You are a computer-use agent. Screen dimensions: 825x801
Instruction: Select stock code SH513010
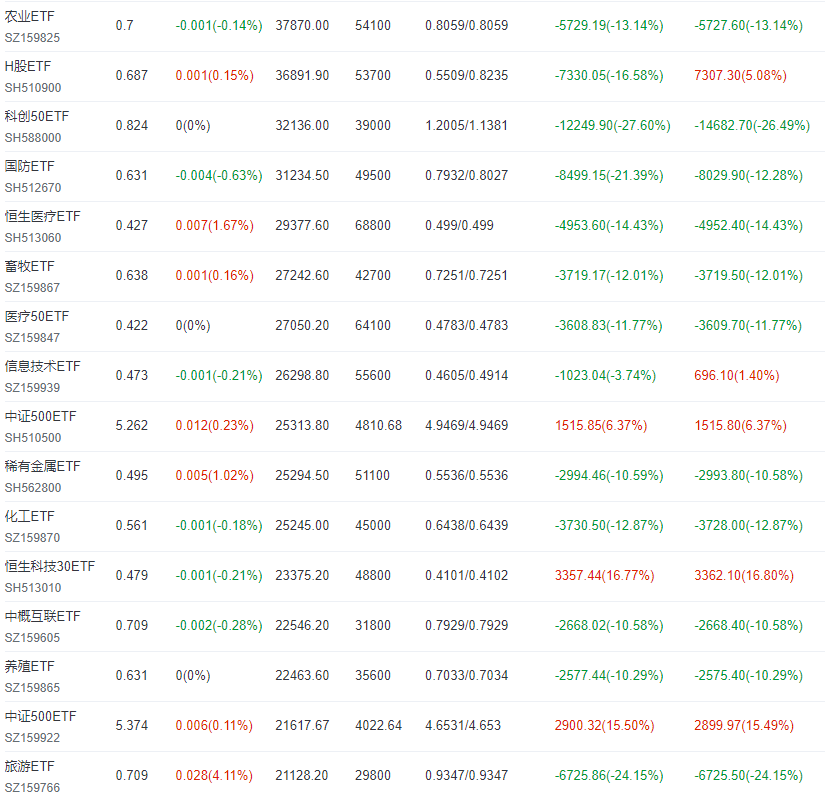(33, 588)
